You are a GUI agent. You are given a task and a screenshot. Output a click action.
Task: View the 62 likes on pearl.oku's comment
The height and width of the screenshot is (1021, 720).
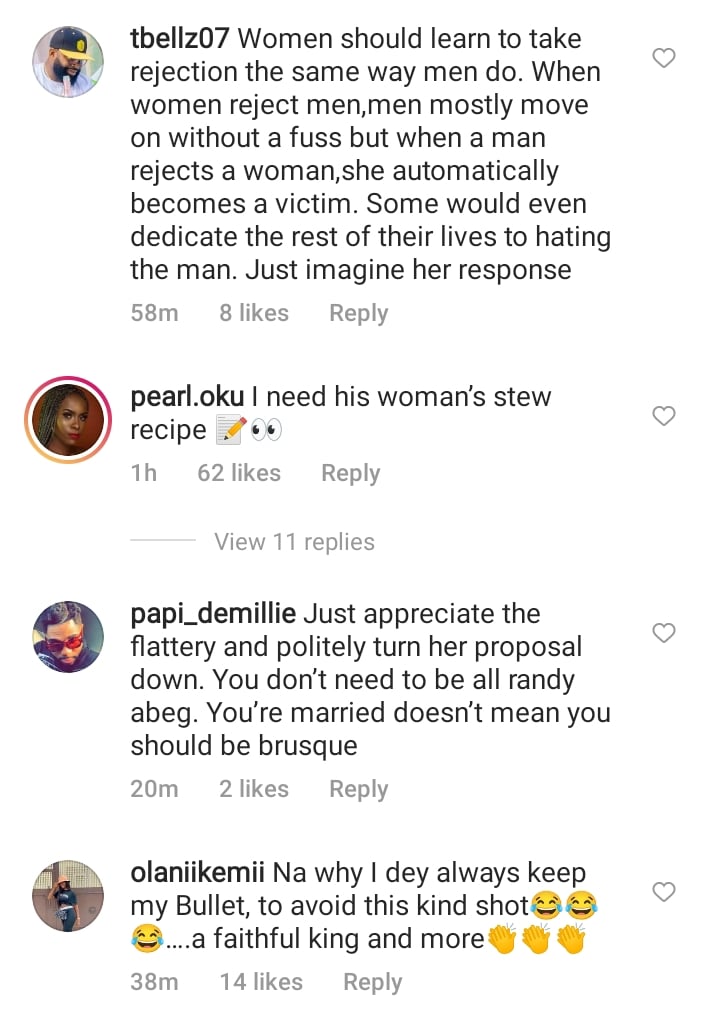coord(239,473)
